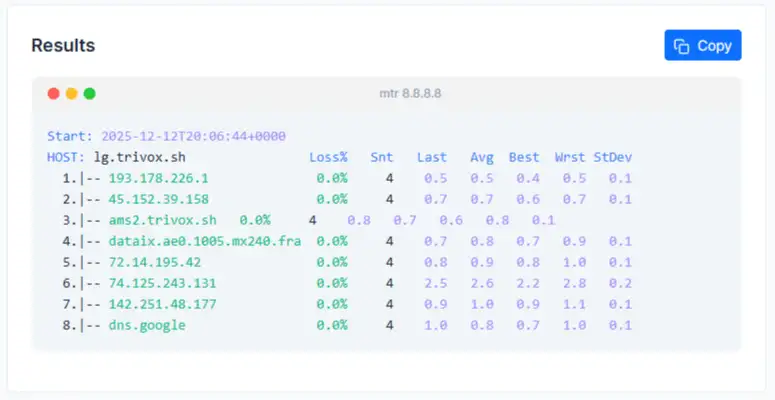Click hop 8 host dns.google
The image size is (775, 400).
[x=147, y=325]
